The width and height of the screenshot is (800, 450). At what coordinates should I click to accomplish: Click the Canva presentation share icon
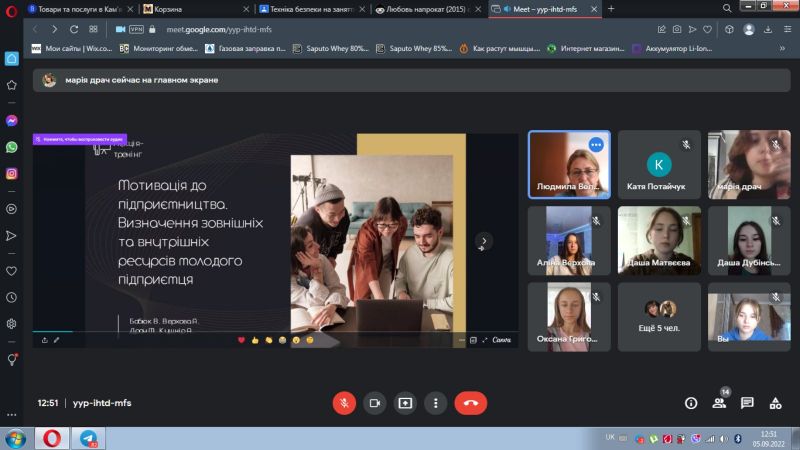pyautogui.click(x=44, y=340)
